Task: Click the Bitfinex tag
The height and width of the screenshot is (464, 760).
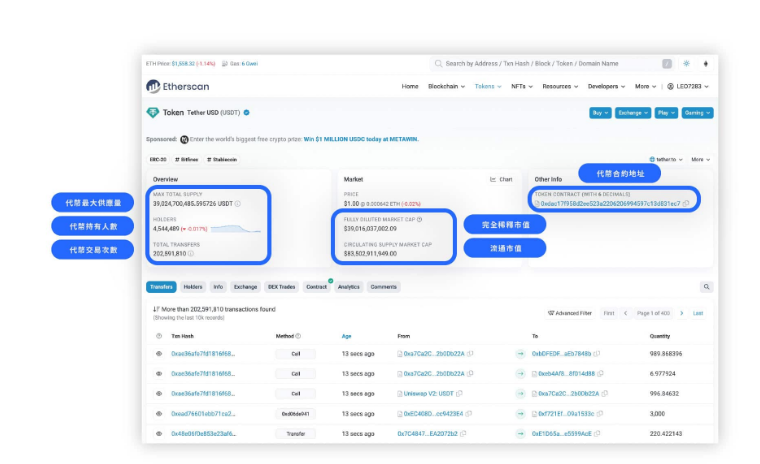Action: [x=187, y=160]
